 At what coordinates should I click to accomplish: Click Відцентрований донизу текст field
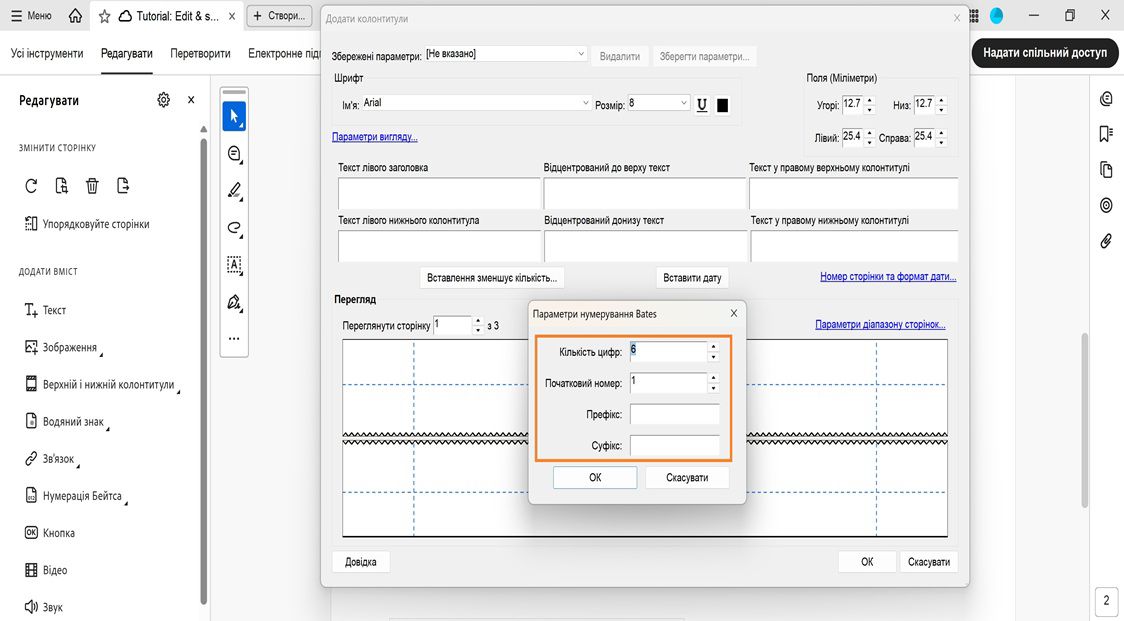tap(645, 246)
